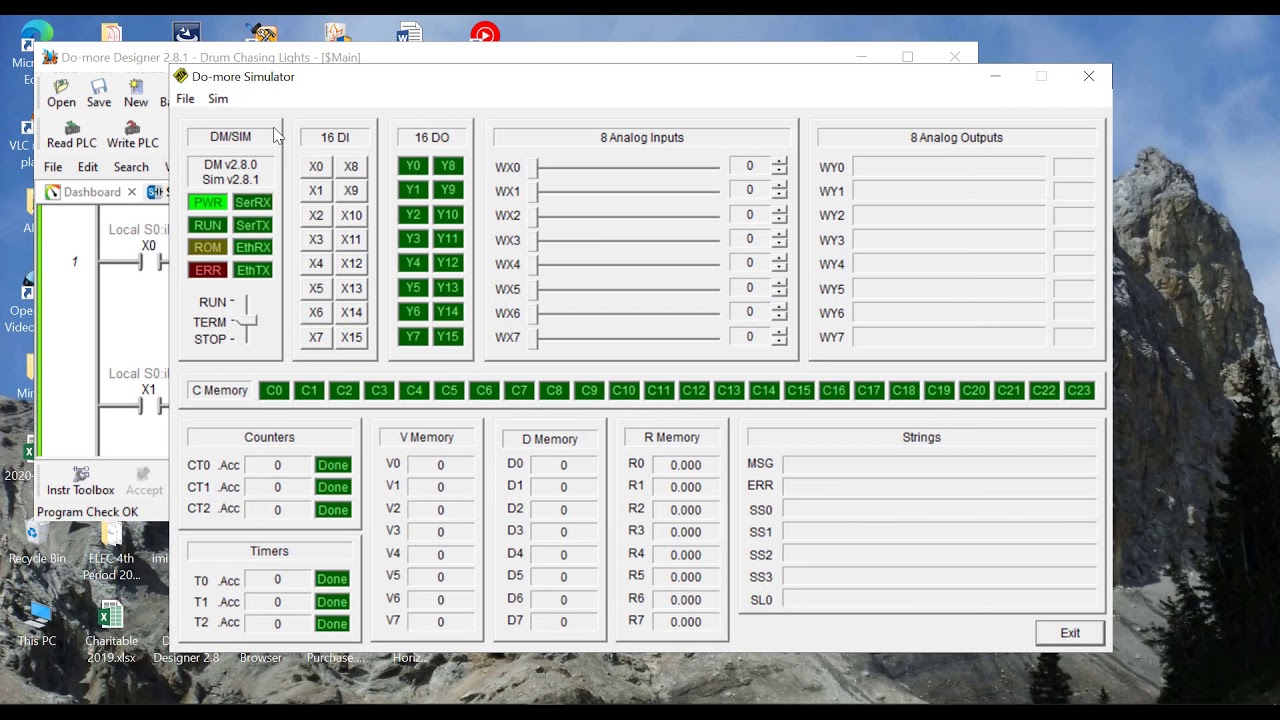Toggle digital input X7
Screen dimensions: 1280x720
pyautogui.click(x=316, y=338)
